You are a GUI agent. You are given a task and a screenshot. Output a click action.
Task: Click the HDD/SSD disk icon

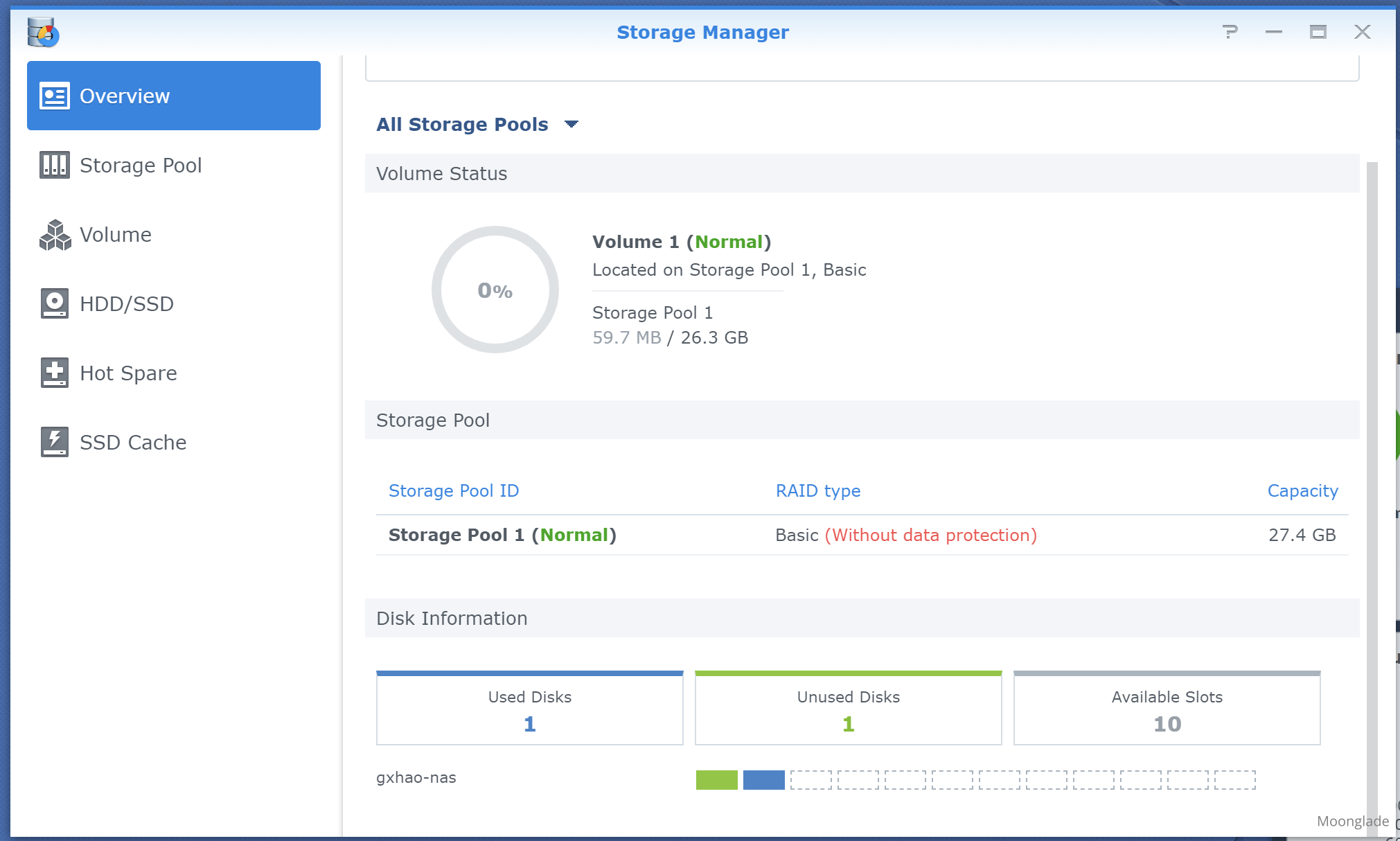[x=54, y=304]
